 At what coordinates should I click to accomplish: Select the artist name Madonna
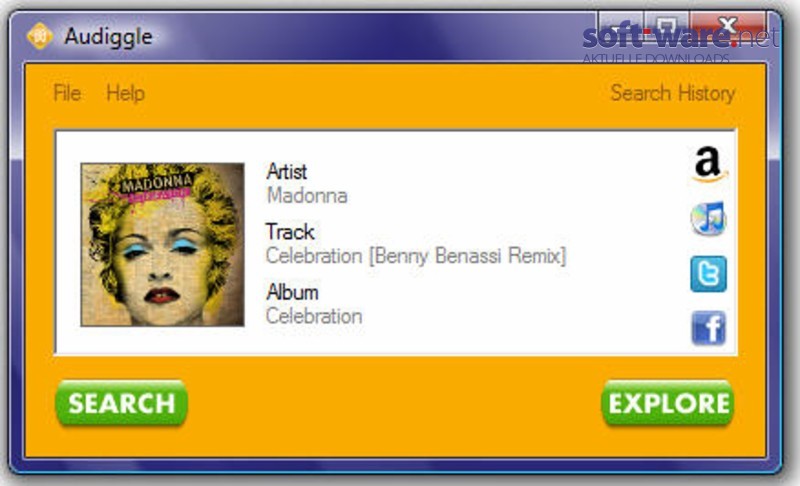307,196
